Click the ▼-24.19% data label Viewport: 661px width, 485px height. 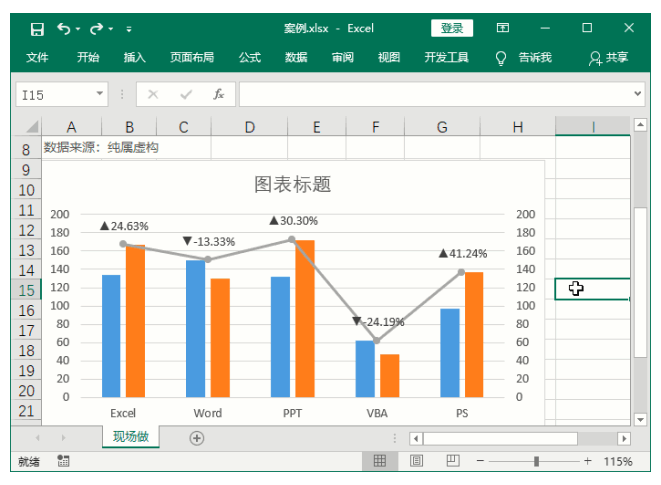point(378,322)
